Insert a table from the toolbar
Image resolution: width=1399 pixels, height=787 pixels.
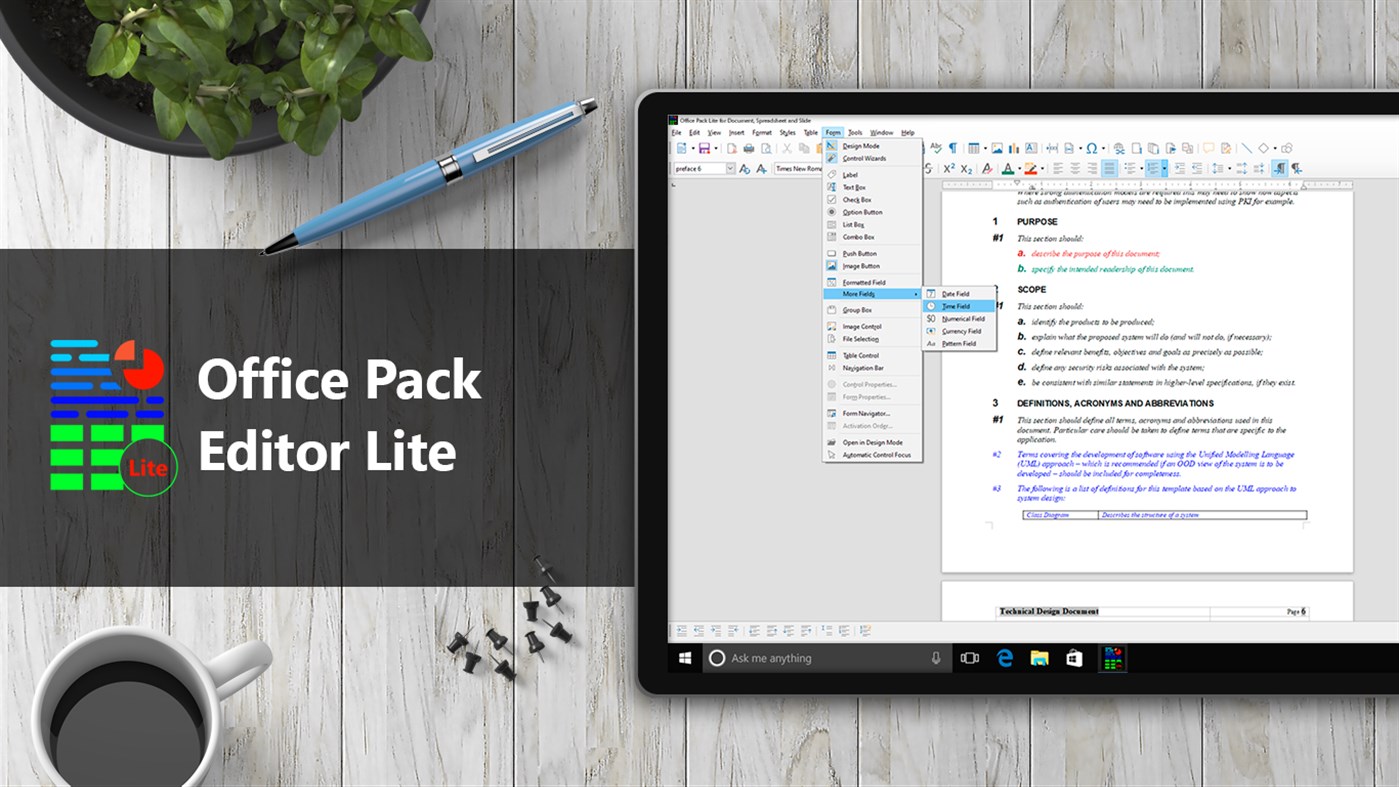pos(972,149)
